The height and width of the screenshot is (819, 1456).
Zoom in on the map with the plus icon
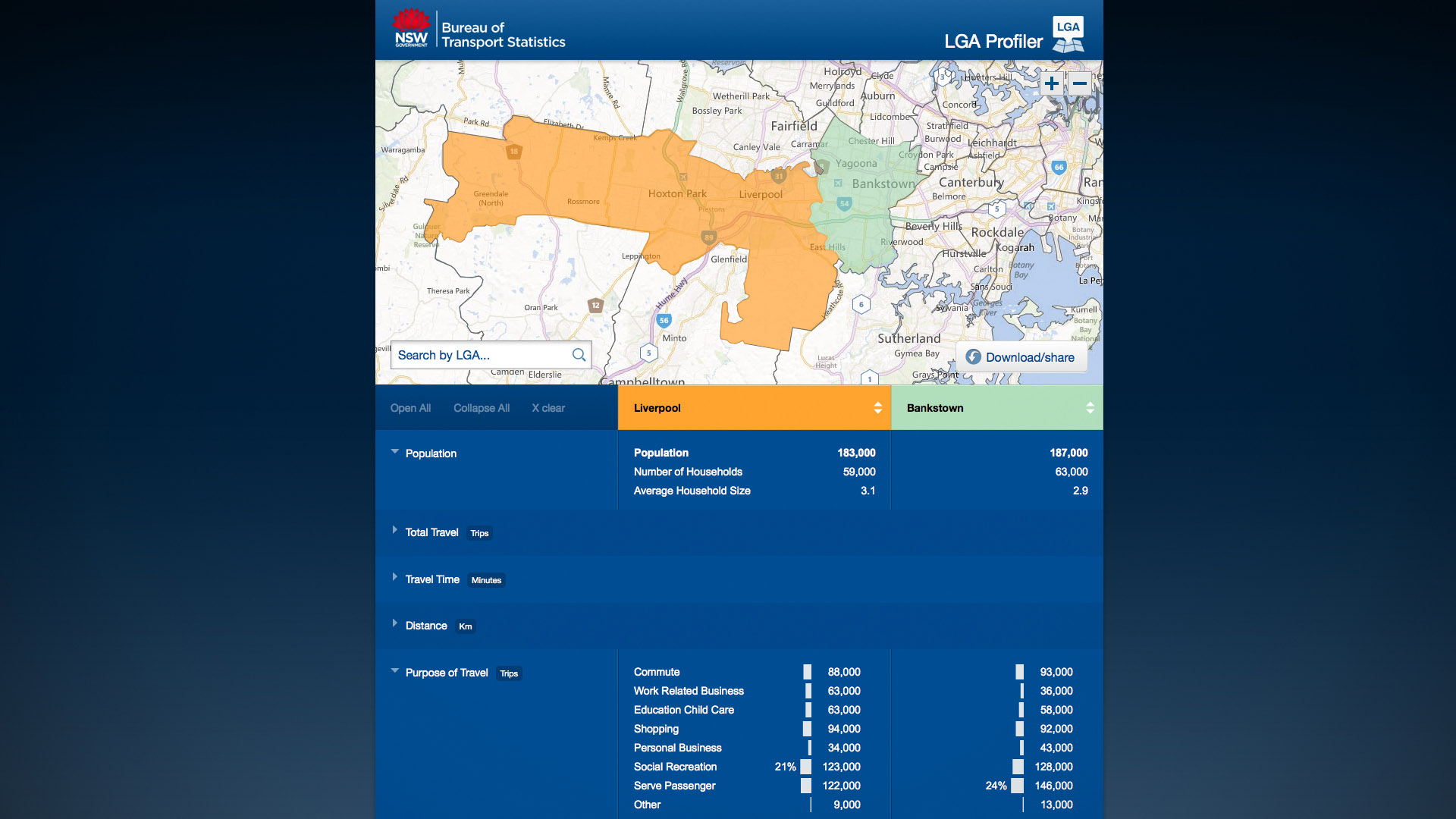click(x=1052, y=83)
